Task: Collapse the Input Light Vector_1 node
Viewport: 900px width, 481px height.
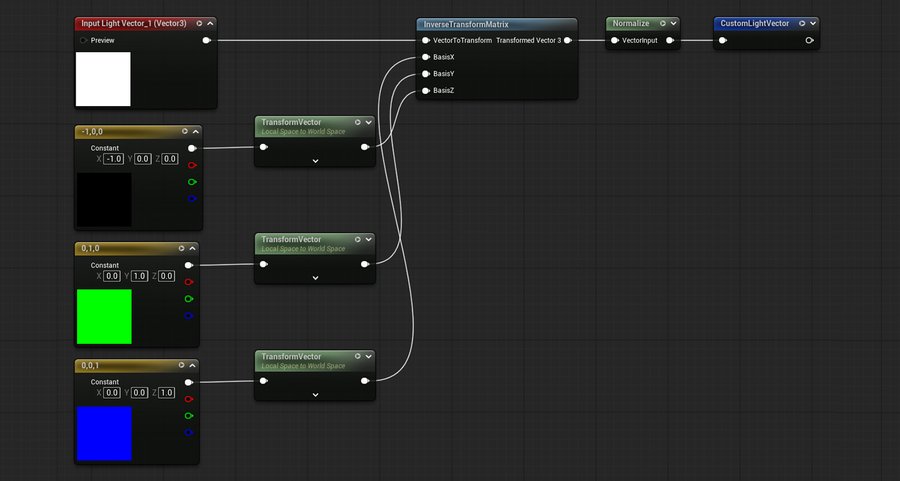Action: tap(210, 22)
